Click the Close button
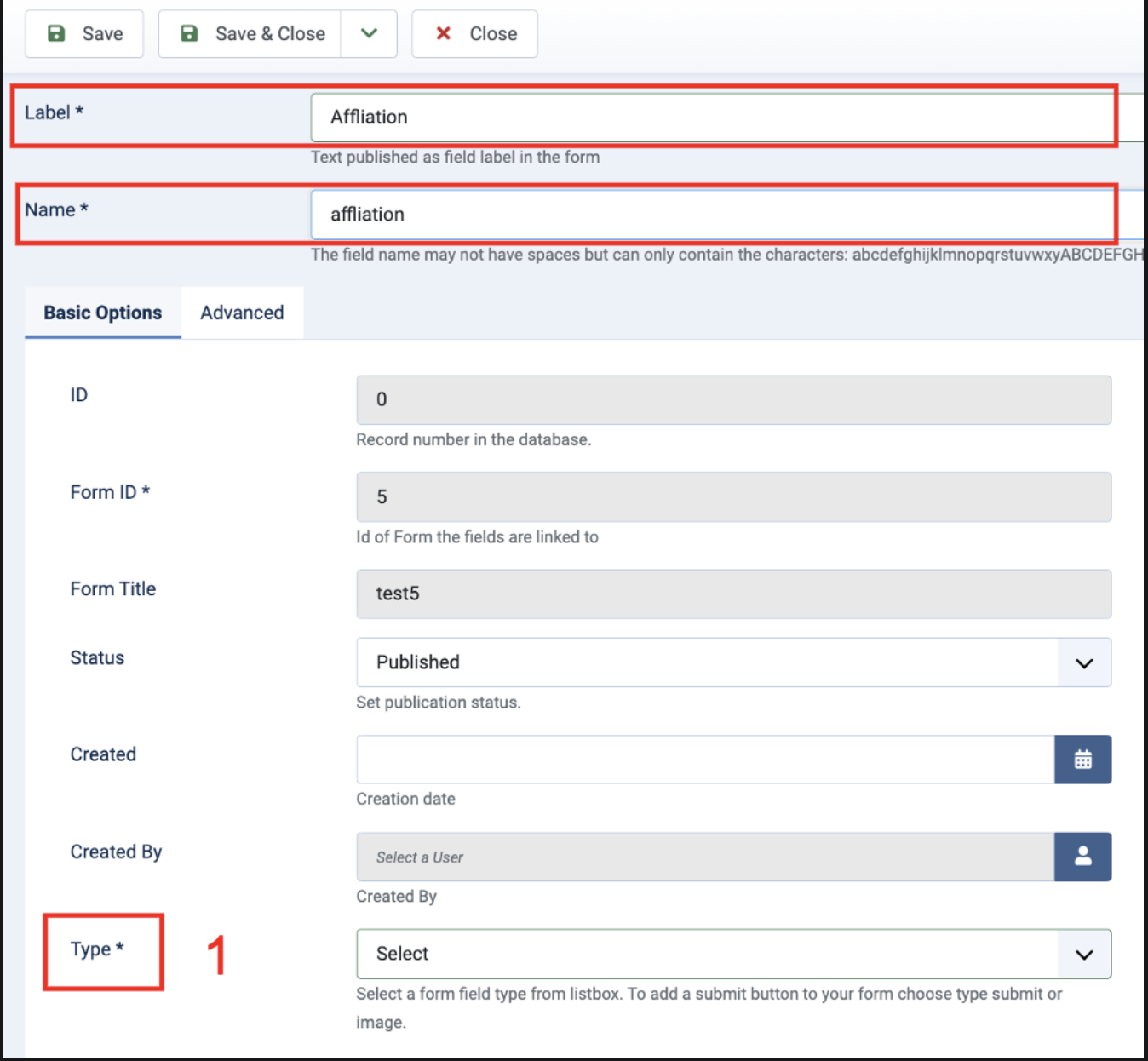Image resolution: width=1148 pixels, height=1061 pixels. 474,34
